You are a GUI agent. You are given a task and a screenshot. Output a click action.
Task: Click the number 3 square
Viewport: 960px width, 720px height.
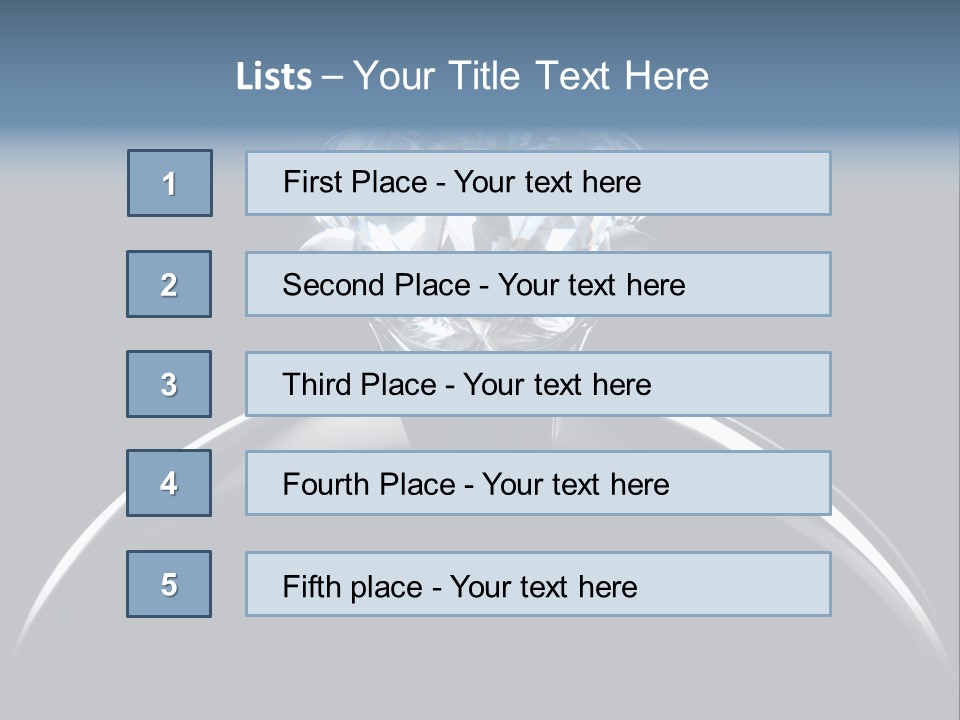pyautogui.click(x=169, y=384)
